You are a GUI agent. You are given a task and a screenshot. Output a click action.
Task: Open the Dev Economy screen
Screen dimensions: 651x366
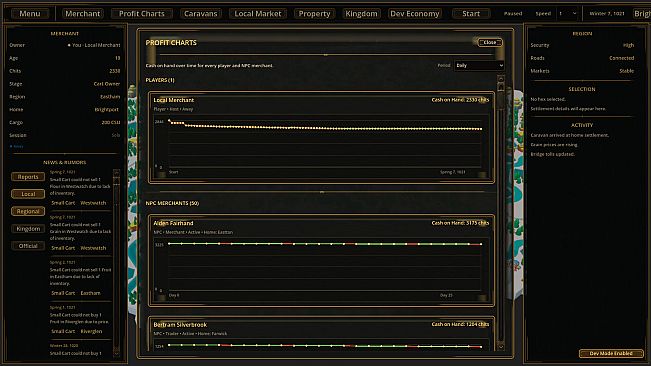click(x=414, y=14)
